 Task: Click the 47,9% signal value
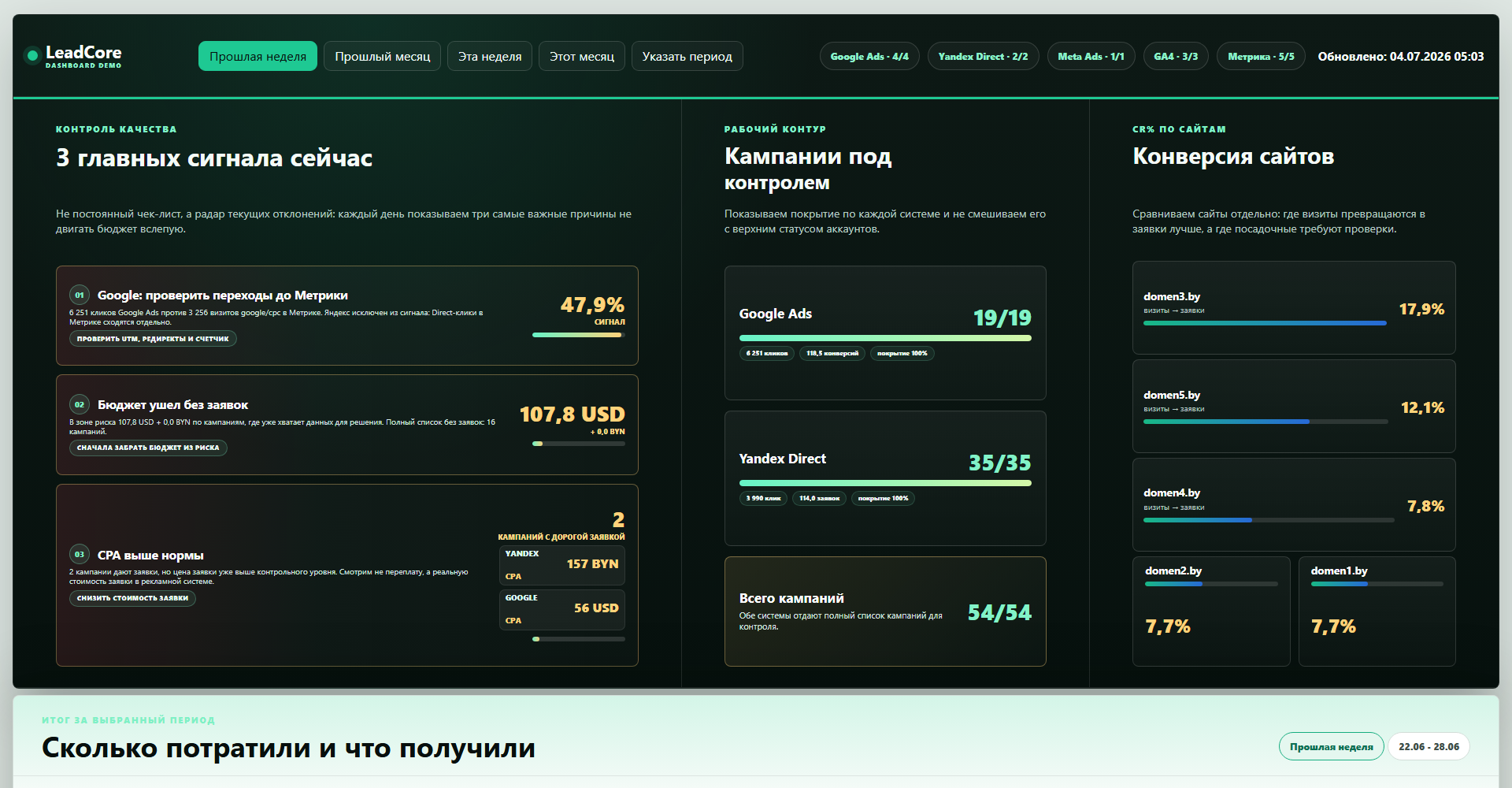tap(592, 304)
